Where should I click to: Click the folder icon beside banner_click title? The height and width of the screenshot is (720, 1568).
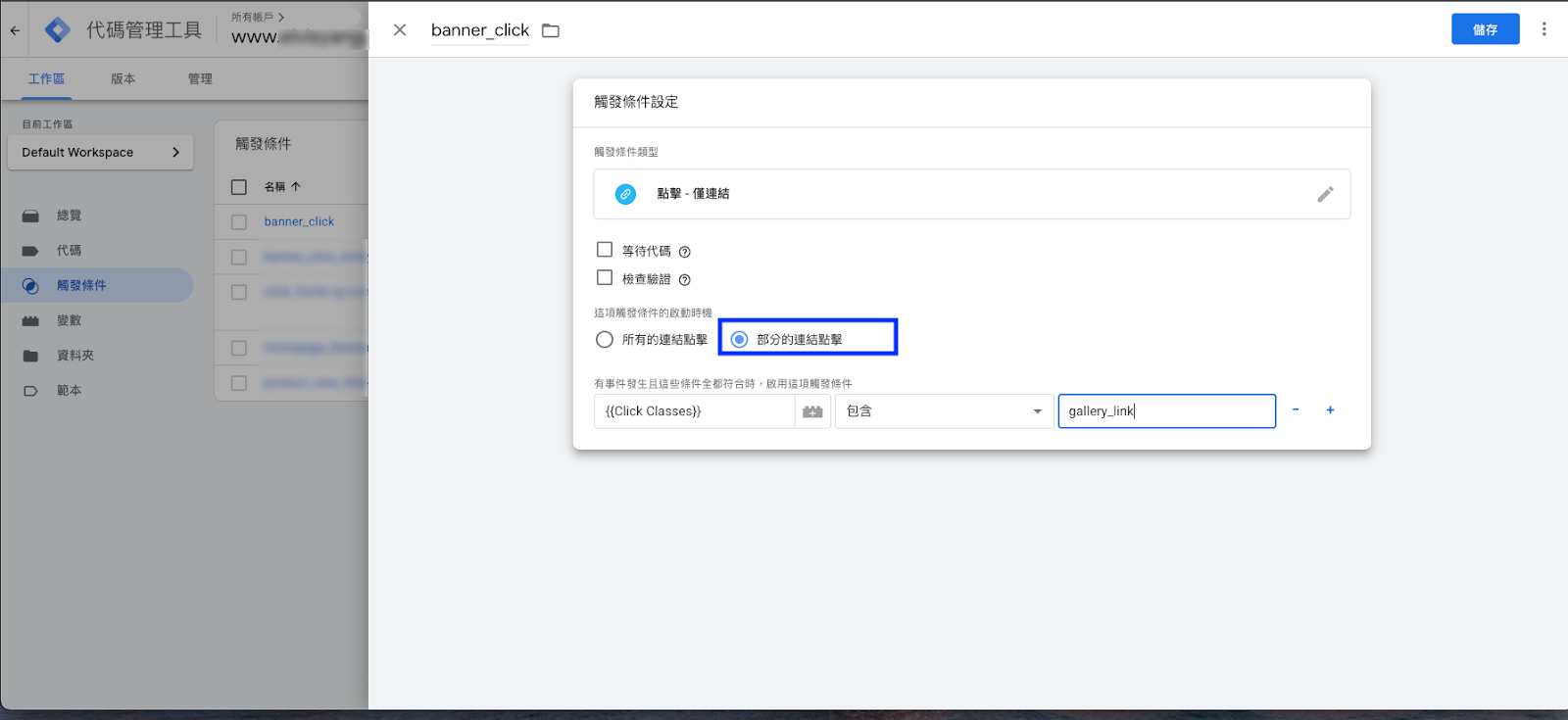(x=551, y=30)
